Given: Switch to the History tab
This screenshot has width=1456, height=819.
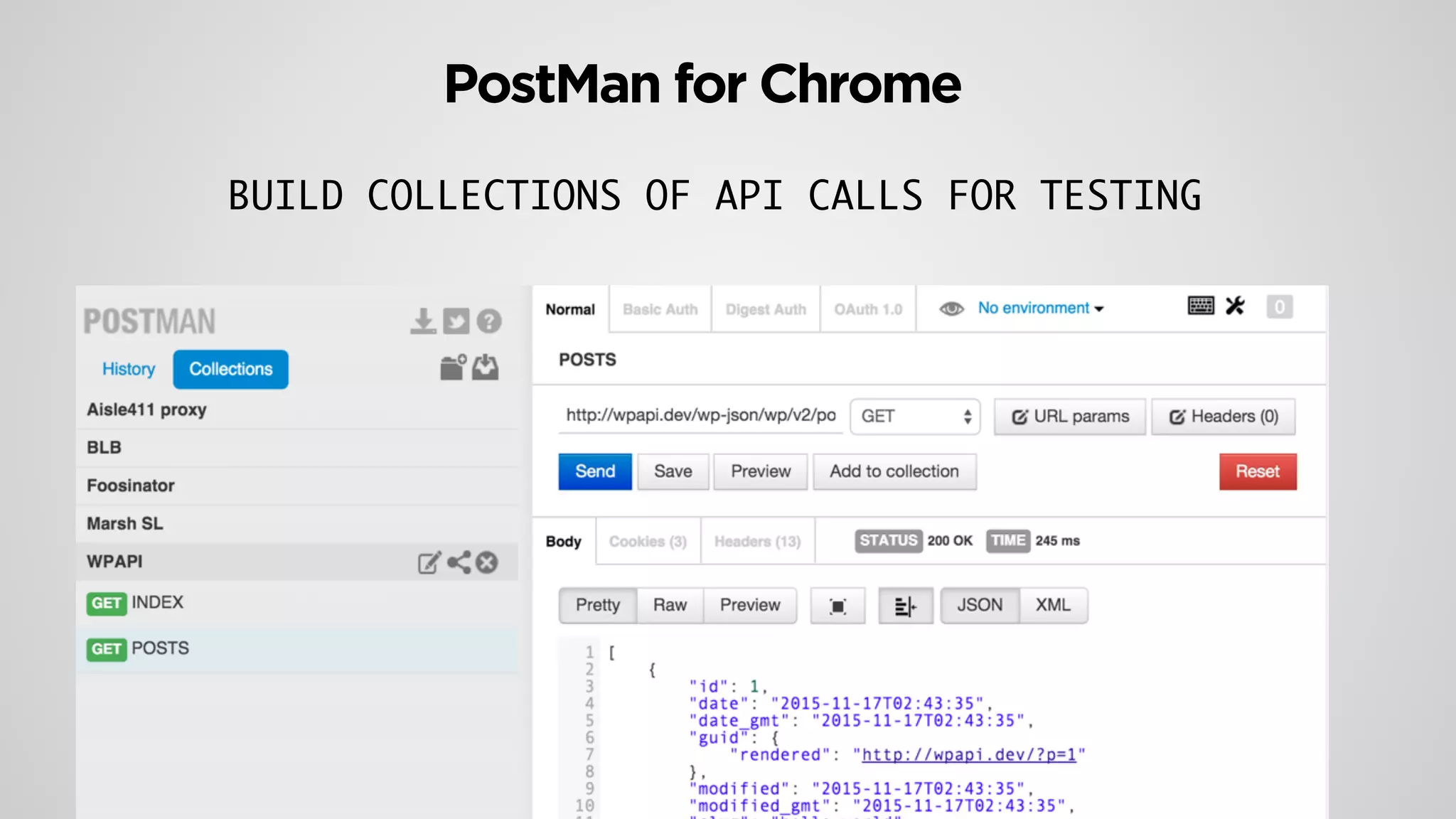Looking at the screenshot, I should pos(129,369).
